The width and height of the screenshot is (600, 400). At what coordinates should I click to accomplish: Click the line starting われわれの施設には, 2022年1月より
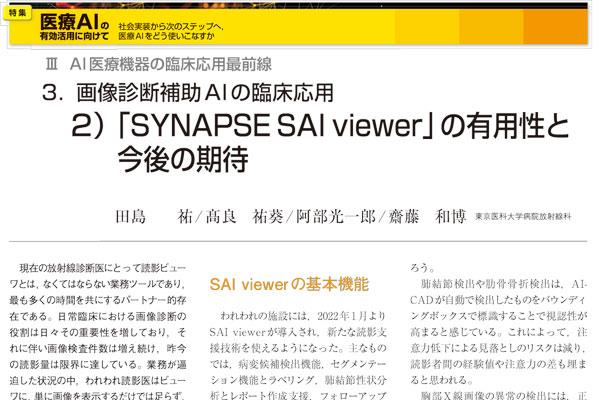303,316
